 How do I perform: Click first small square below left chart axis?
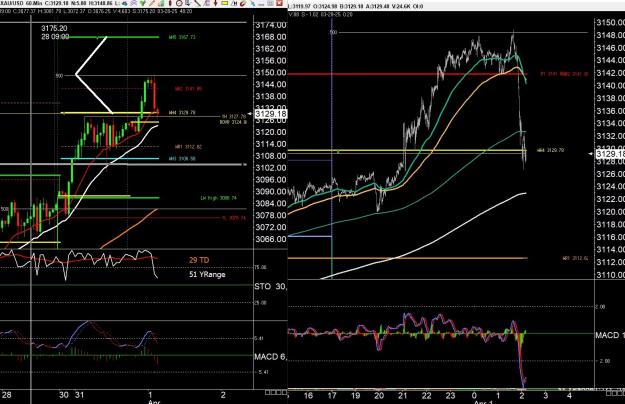[x=267, y=392]
